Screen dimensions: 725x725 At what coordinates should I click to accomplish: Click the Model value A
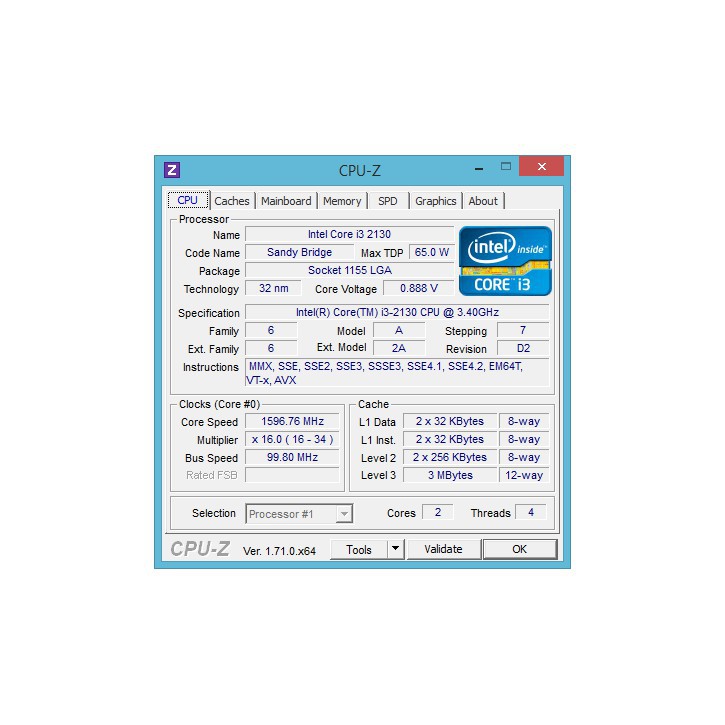pos(399,330)
